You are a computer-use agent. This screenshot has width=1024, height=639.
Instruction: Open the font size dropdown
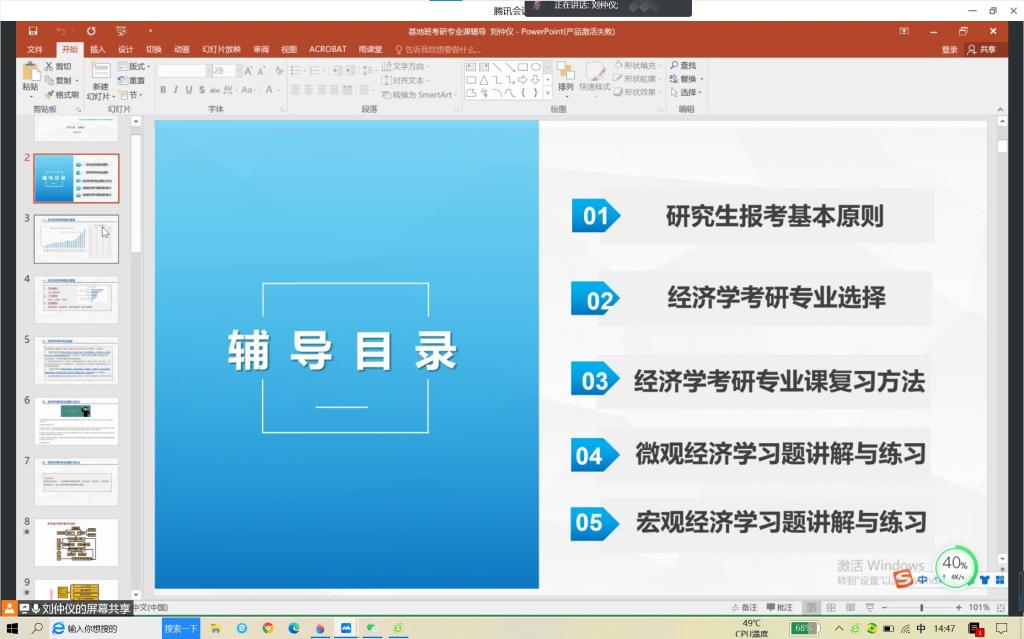click(x=236, y=71)
